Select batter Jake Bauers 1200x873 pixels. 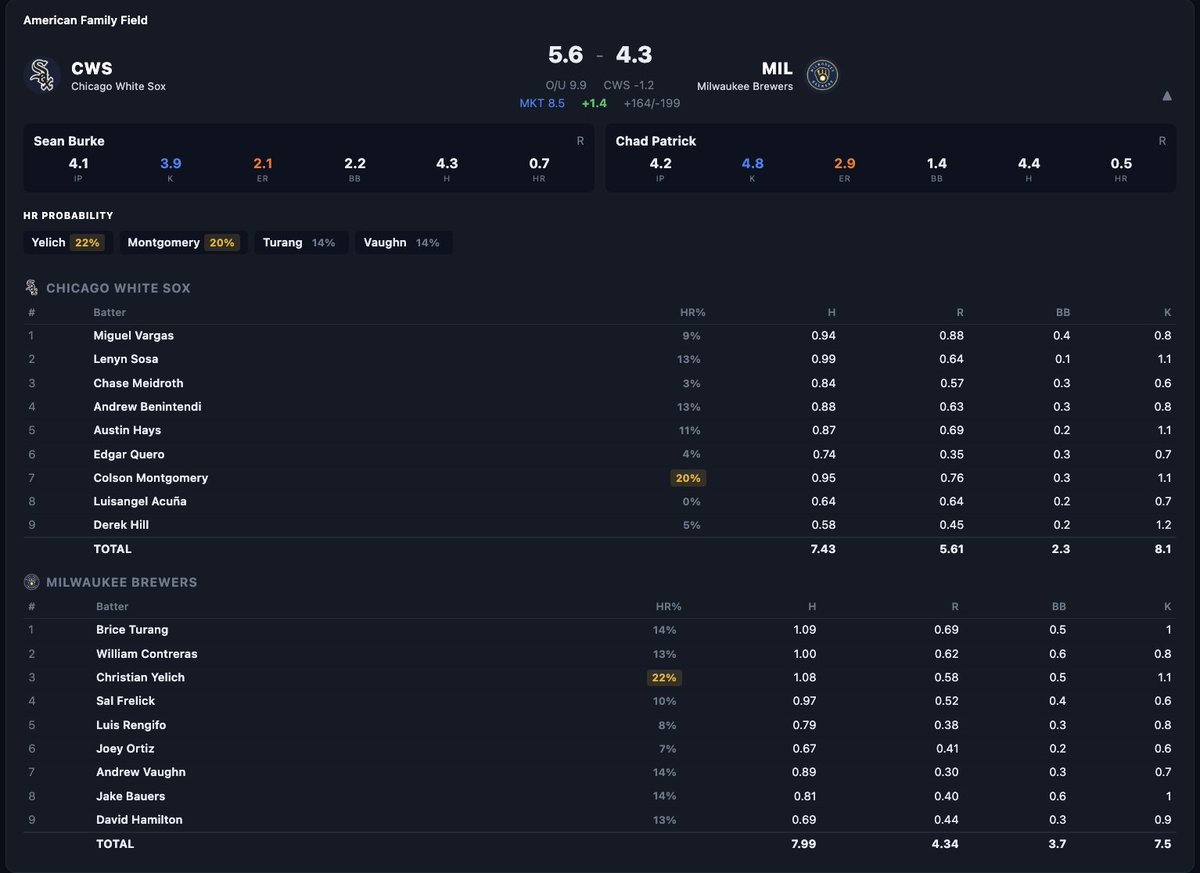(x=131, y=796)
